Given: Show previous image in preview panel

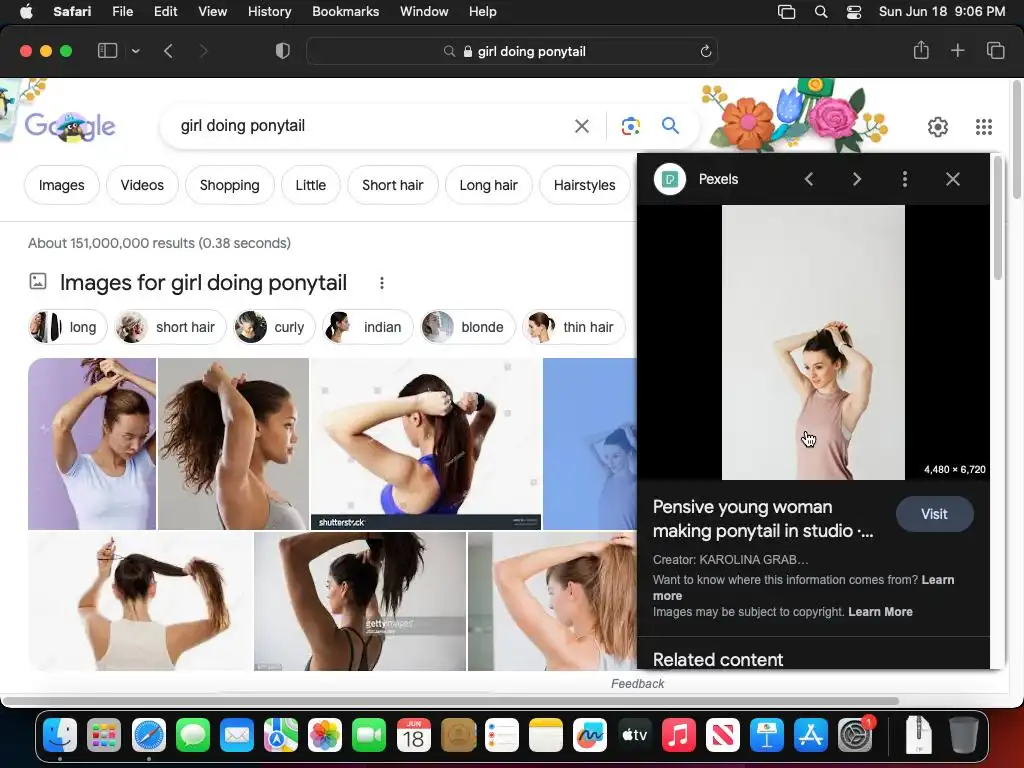Looking at the screenshot, I should (x=808, y=179).
